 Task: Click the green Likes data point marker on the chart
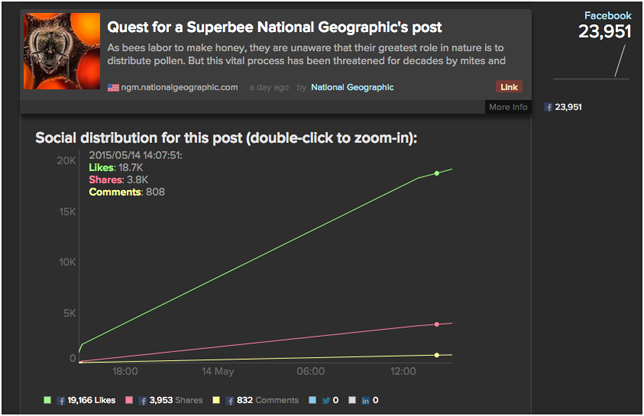pyautogui.click(x=436, y=174)
